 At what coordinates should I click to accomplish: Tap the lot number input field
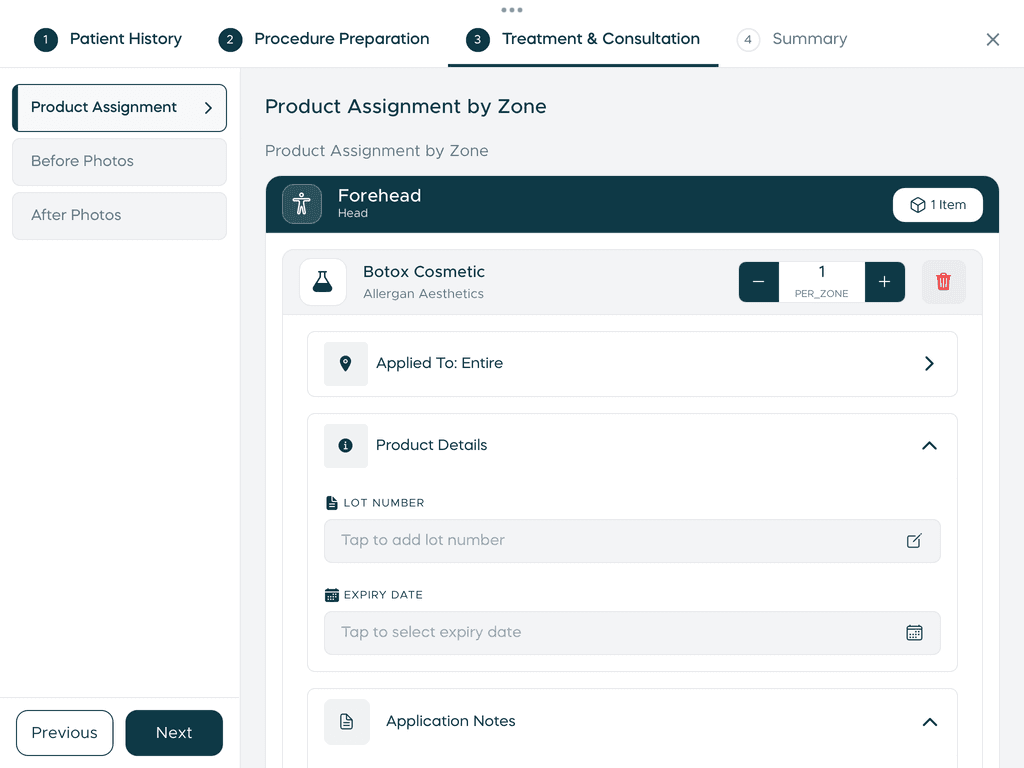632,541
